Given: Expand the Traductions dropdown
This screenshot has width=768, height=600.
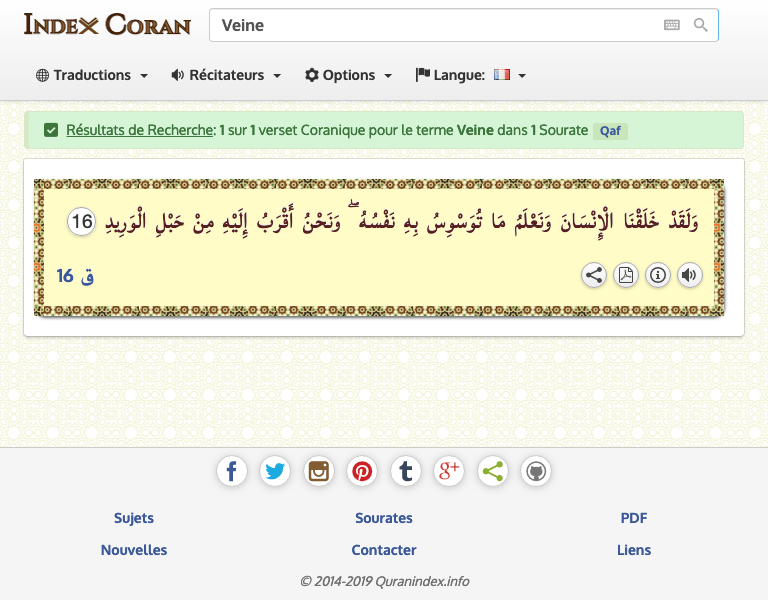Looking at the screenshot, I should coord(92,75).
